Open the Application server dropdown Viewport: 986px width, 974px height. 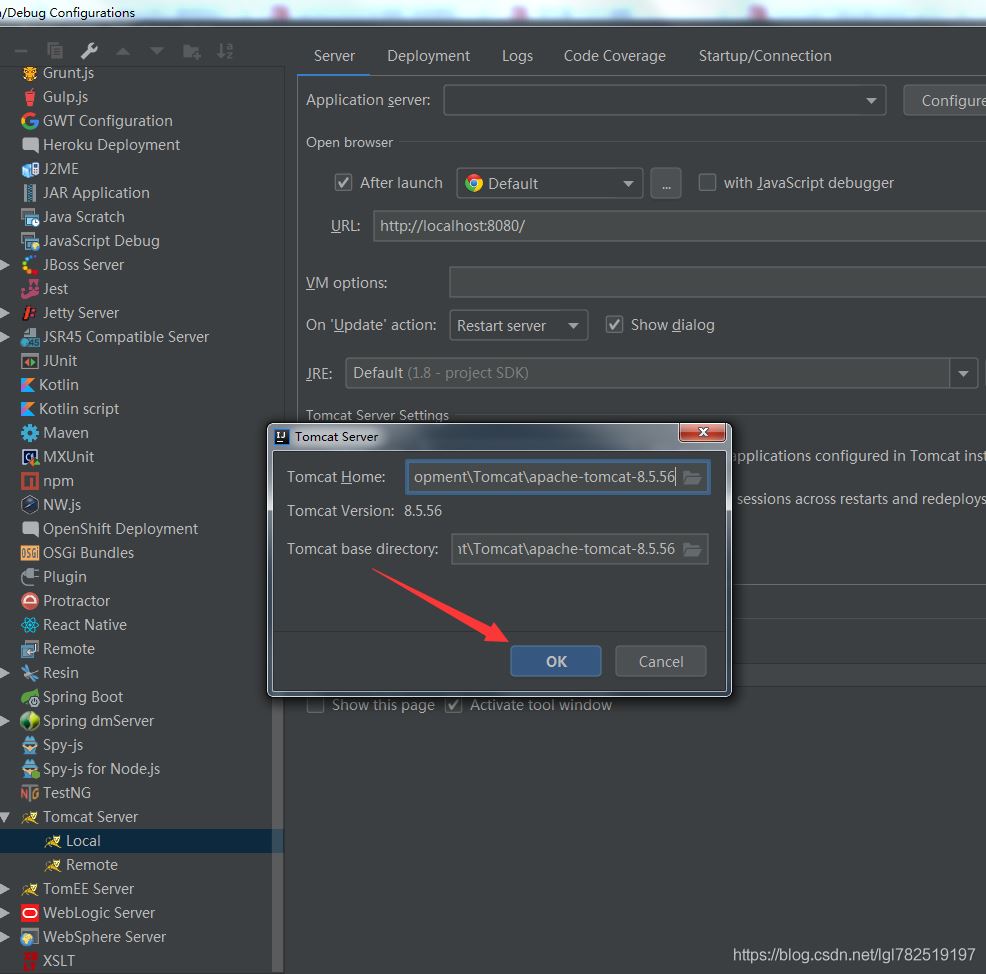(871, 100)
